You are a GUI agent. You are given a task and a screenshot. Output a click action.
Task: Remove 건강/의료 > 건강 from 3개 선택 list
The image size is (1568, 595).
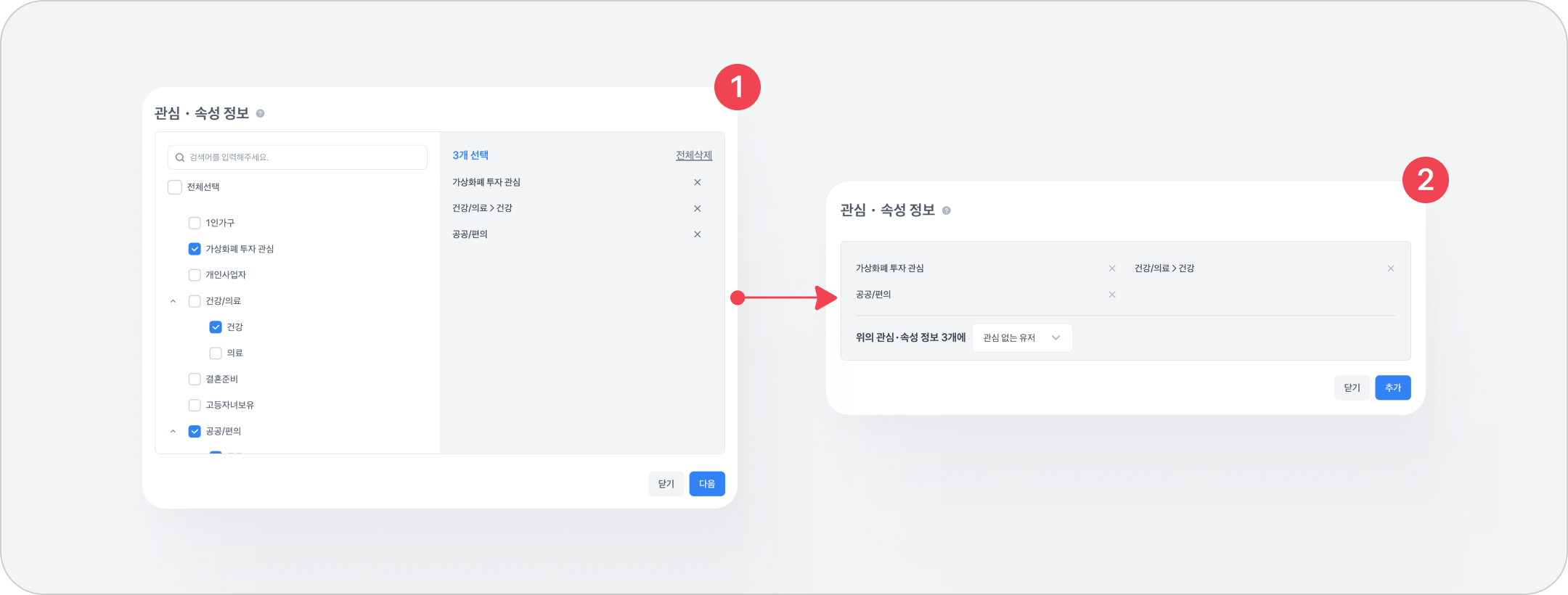[x=697, y=209]
